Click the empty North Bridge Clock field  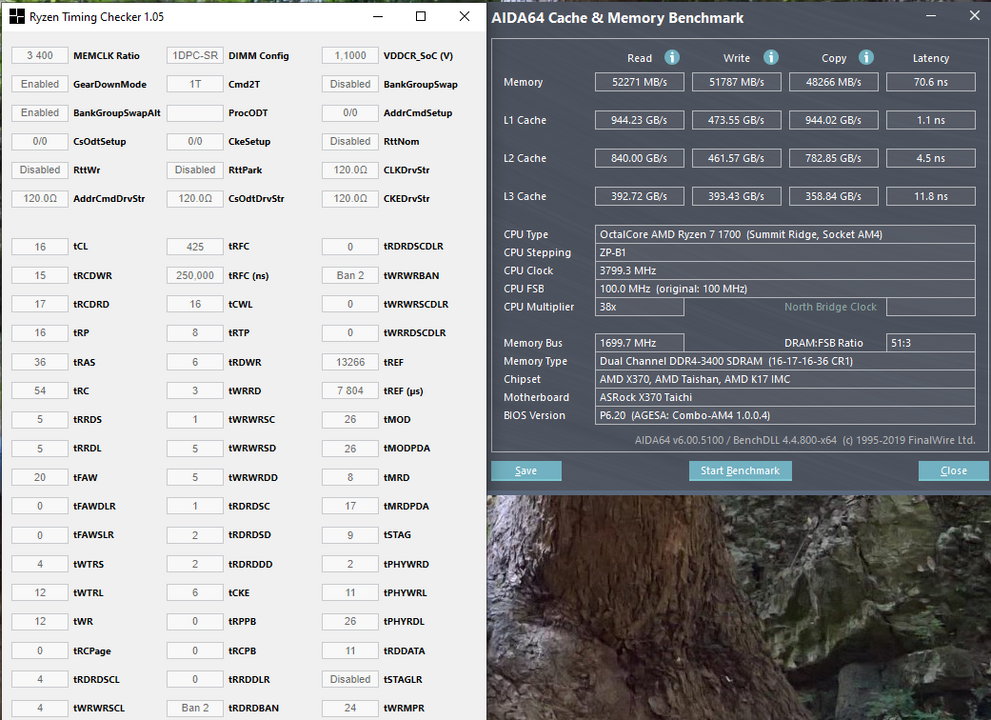(930, 307)
